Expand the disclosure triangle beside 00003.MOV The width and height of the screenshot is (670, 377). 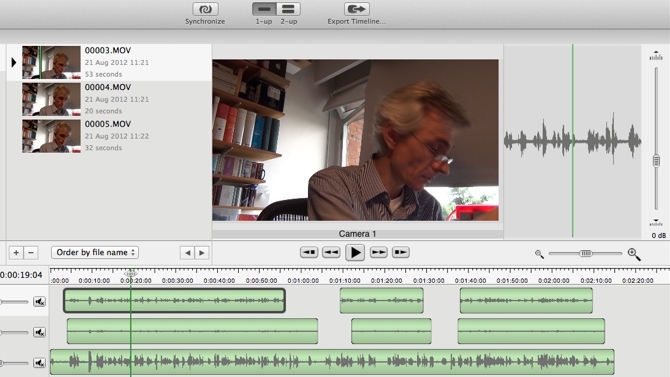[13, 62]
